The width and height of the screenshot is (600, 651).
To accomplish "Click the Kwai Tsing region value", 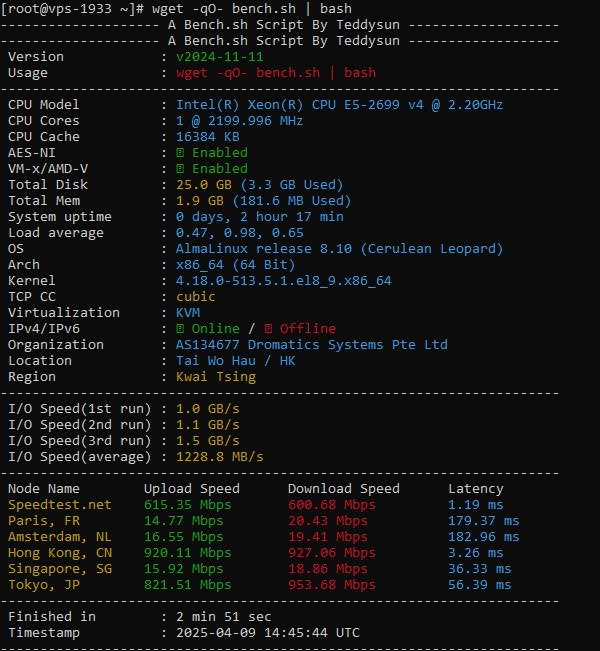I will pos(216,377).
